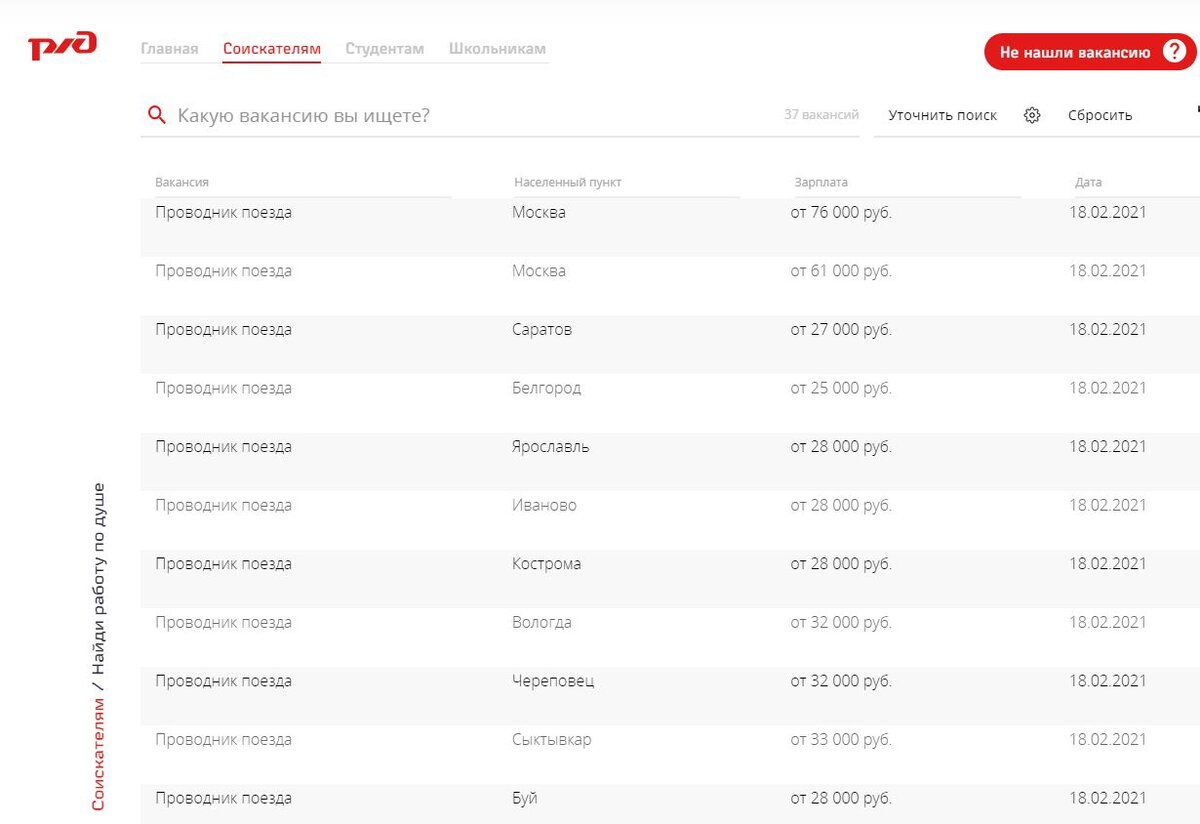1200x824 pixels.
Task: Click the Сыктывкар location cell
Action: pyautogui.click(x=552, y=740)
